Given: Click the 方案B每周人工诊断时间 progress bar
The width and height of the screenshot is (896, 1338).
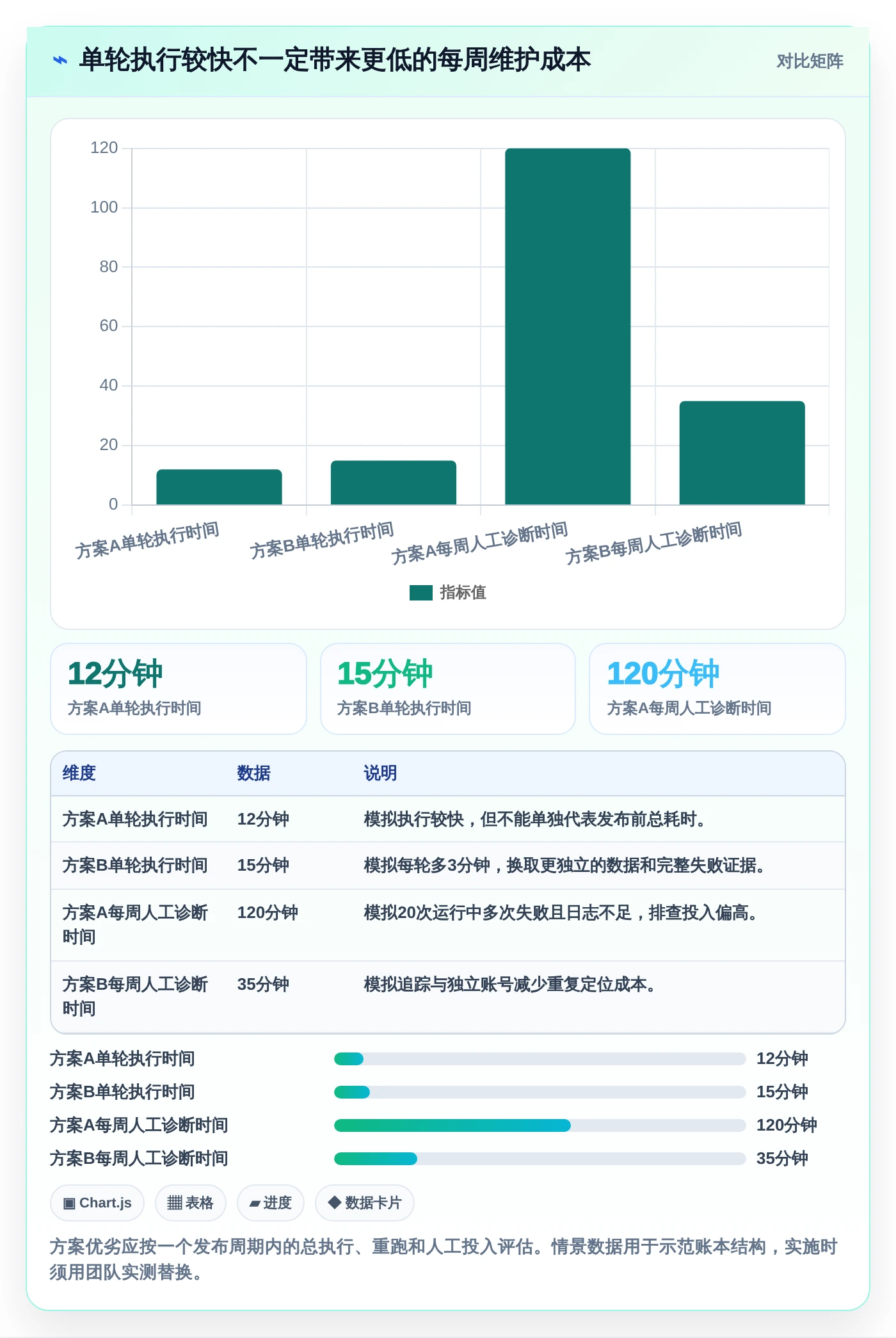Looking at the screenshot, I should (540, 1159).
